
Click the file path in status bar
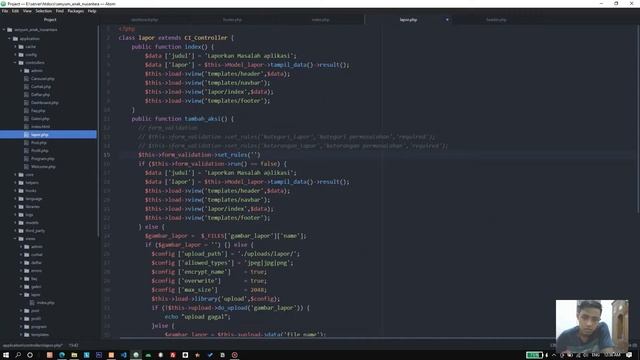[x=33, y=346]
